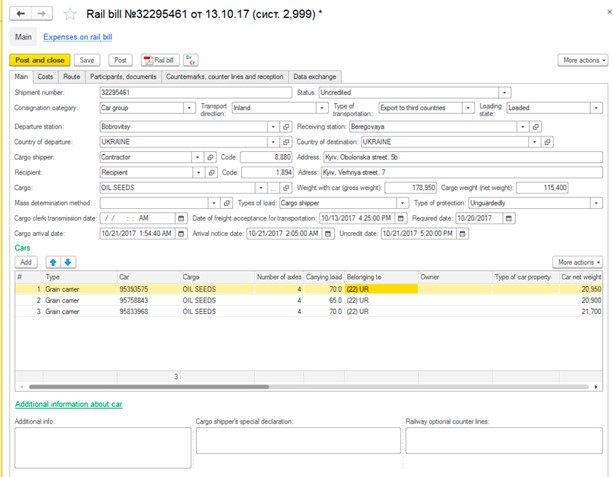This screenshot has width=613, height=477.
Task: Go back with the left arrow button
Action: (x=21, y=14)
